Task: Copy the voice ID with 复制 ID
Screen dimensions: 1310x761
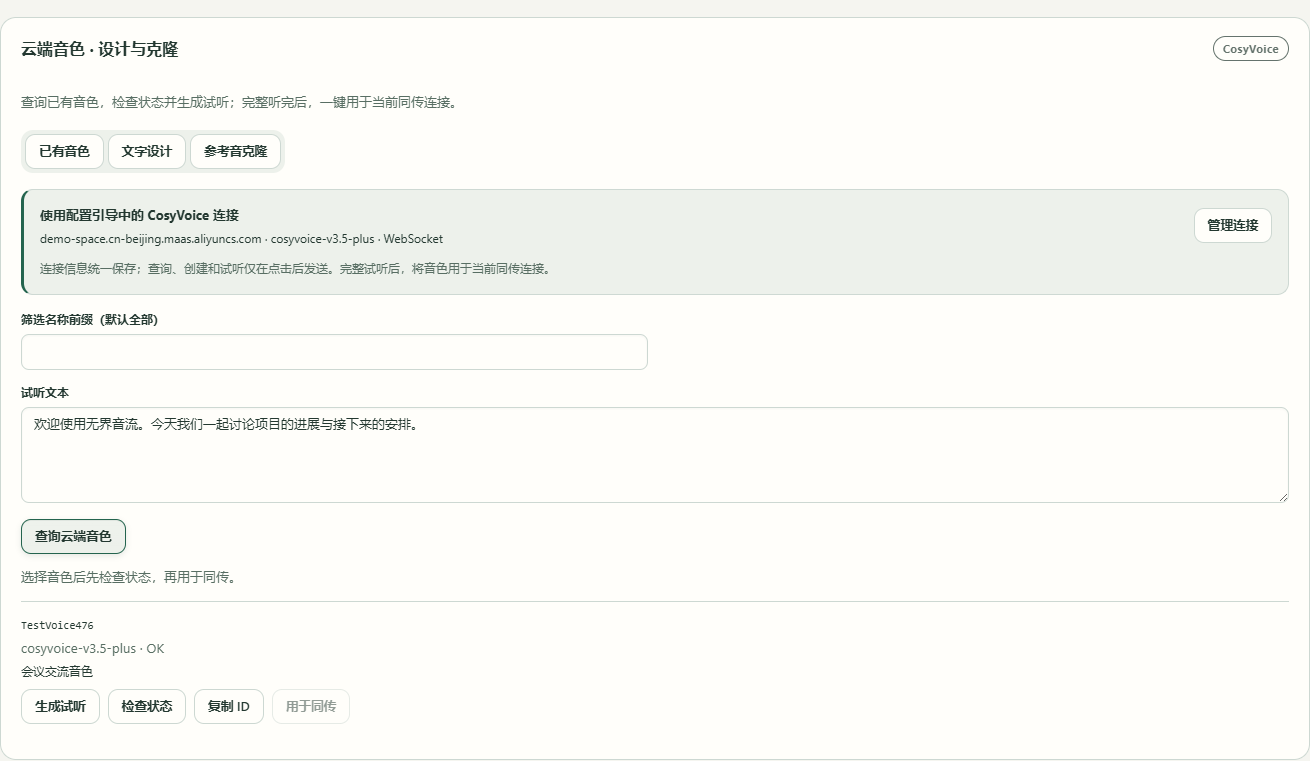Action: point(229,706)
